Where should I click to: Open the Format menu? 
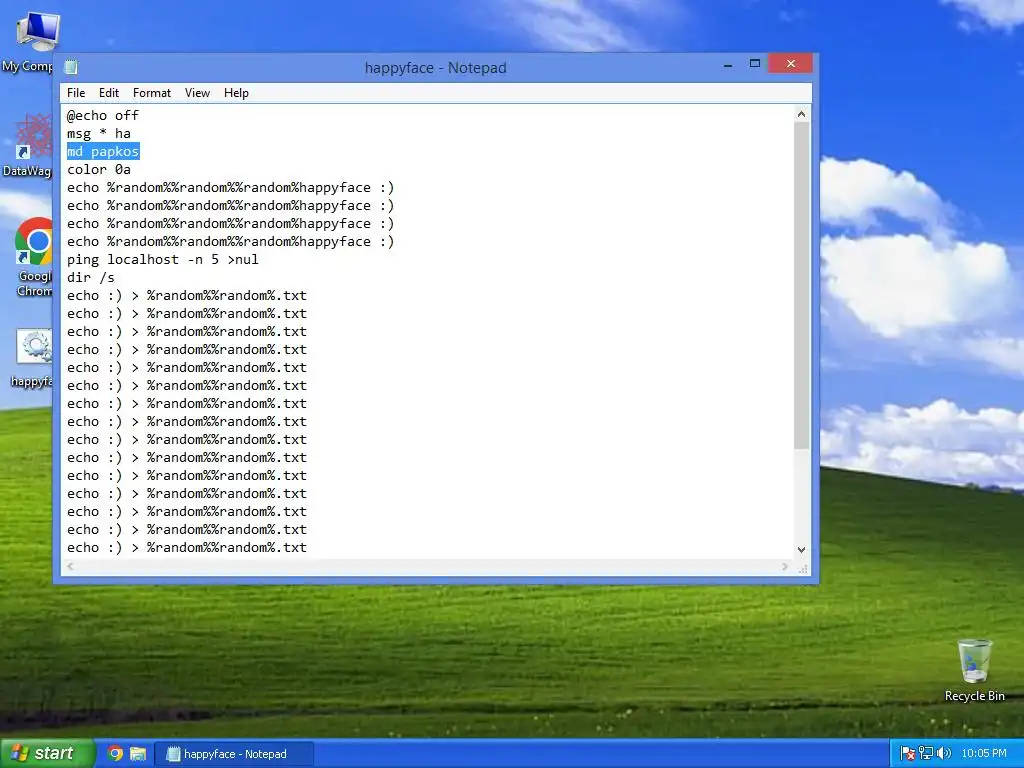152,93
